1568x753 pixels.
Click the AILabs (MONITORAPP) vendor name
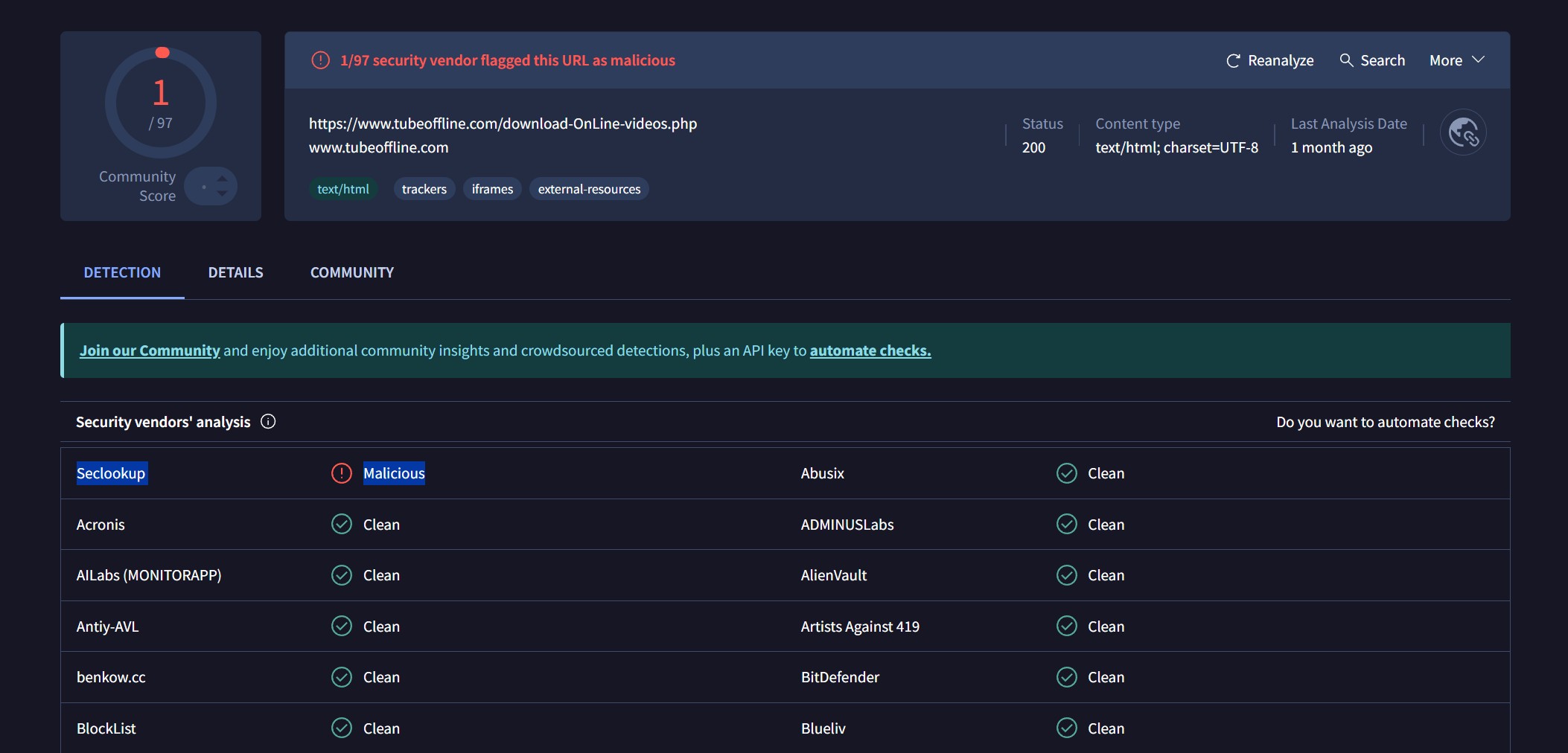click(149, 575)
